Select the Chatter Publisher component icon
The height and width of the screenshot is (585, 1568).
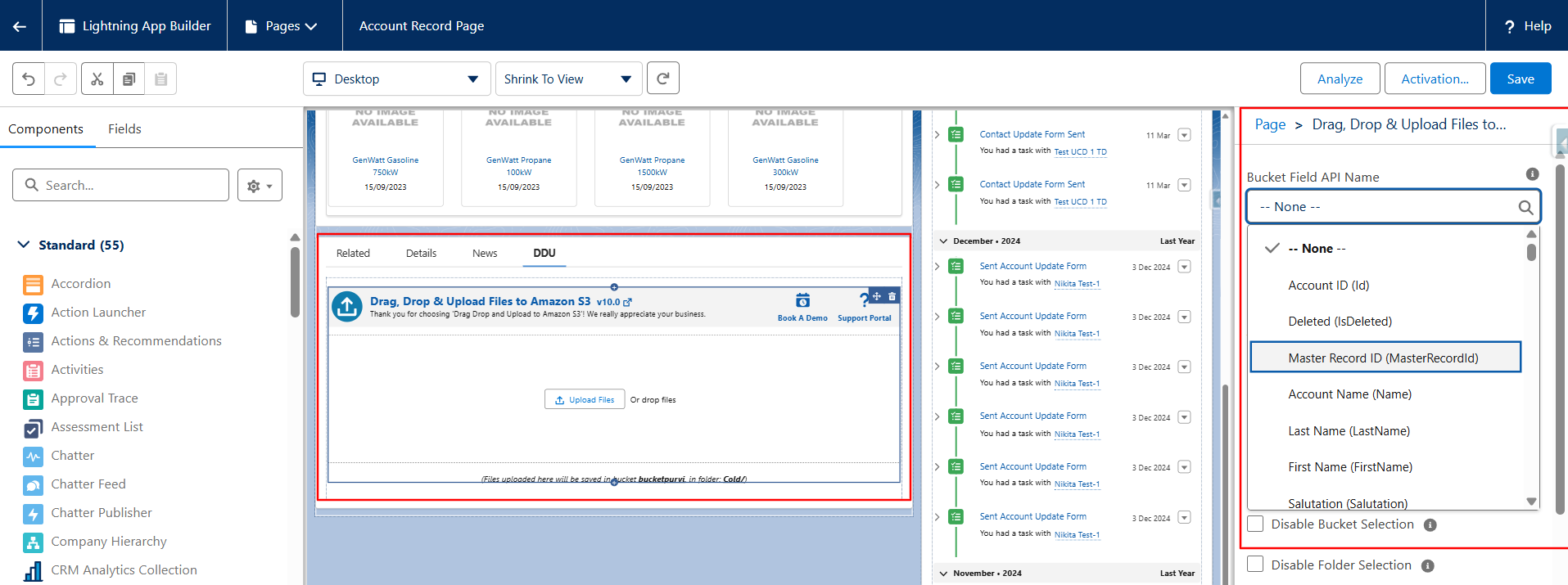[33, 514]
